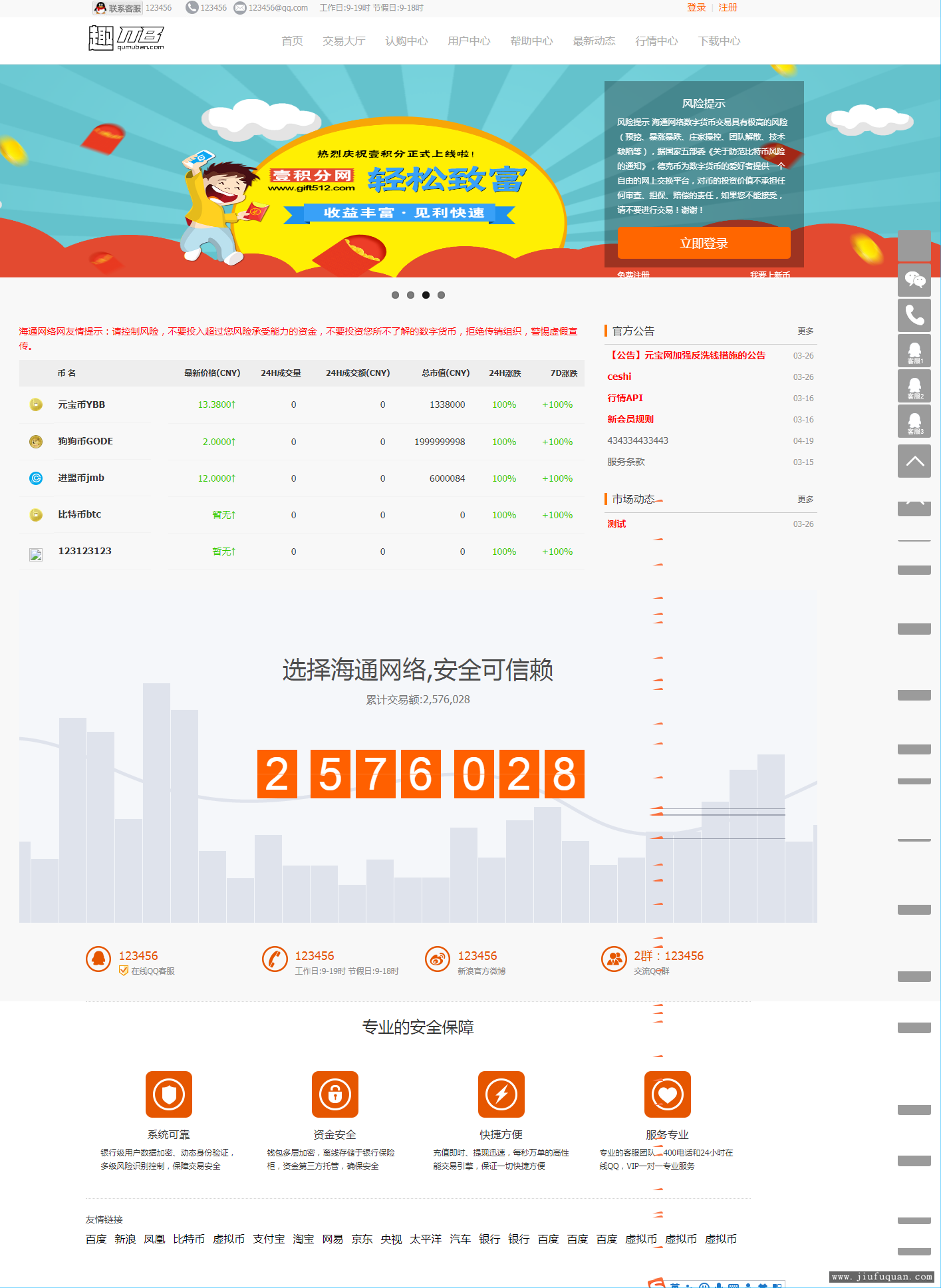Expand 官方公告 with the 更多 link
Screen dimensions: 941x1288
tap(805, 331)
